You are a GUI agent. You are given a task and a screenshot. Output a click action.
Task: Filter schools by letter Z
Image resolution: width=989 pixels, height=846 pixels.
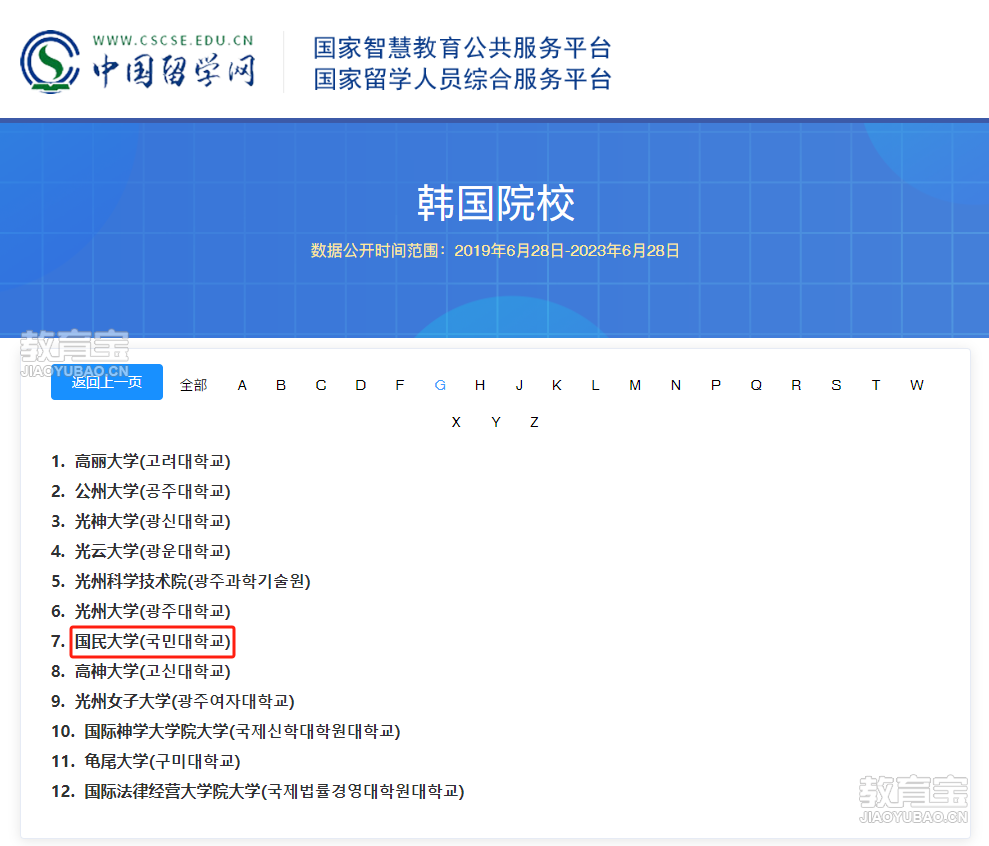[x=534, y=422]
